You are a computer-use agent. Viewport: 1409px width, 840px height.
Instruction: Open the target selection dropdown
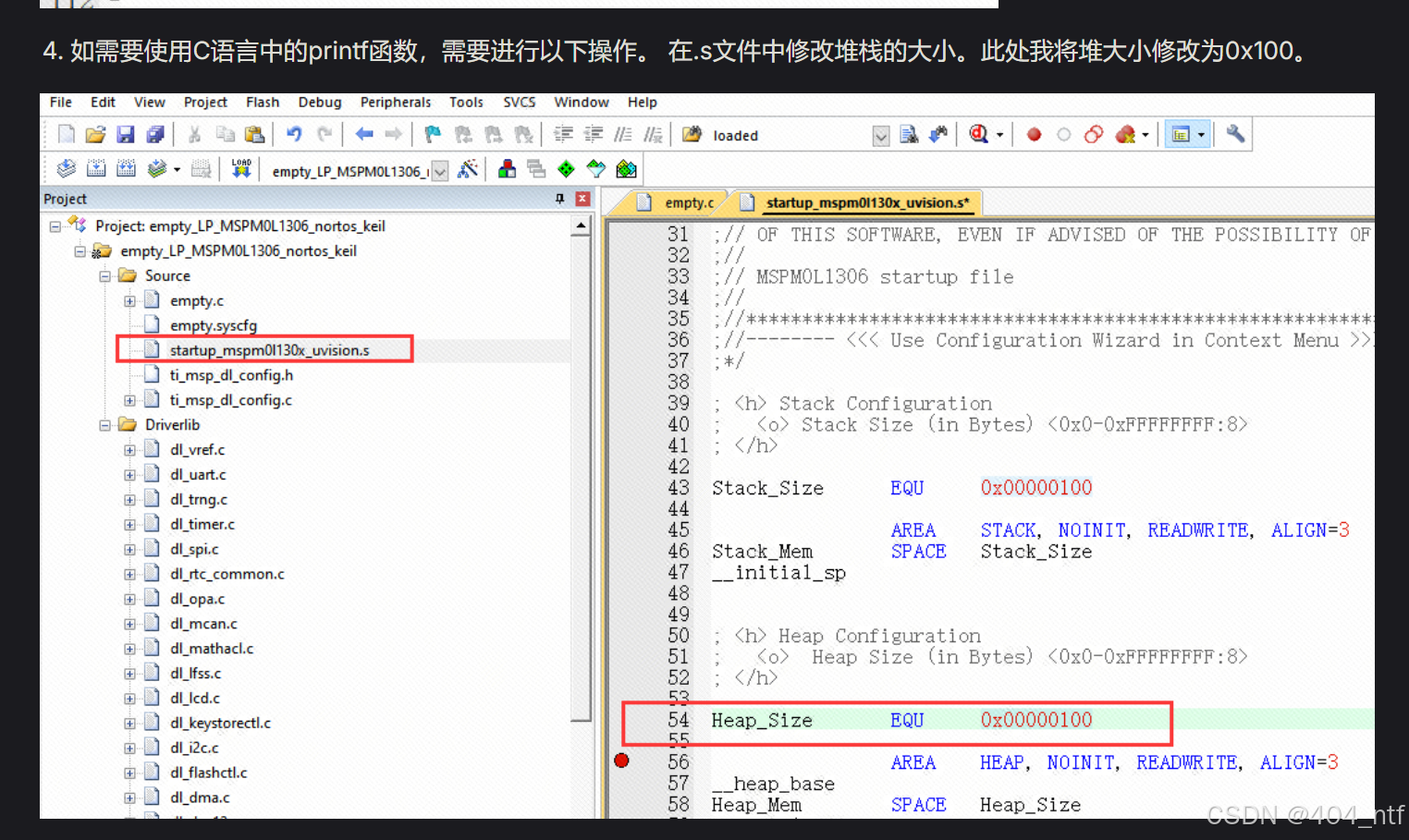tap(440, 171)
